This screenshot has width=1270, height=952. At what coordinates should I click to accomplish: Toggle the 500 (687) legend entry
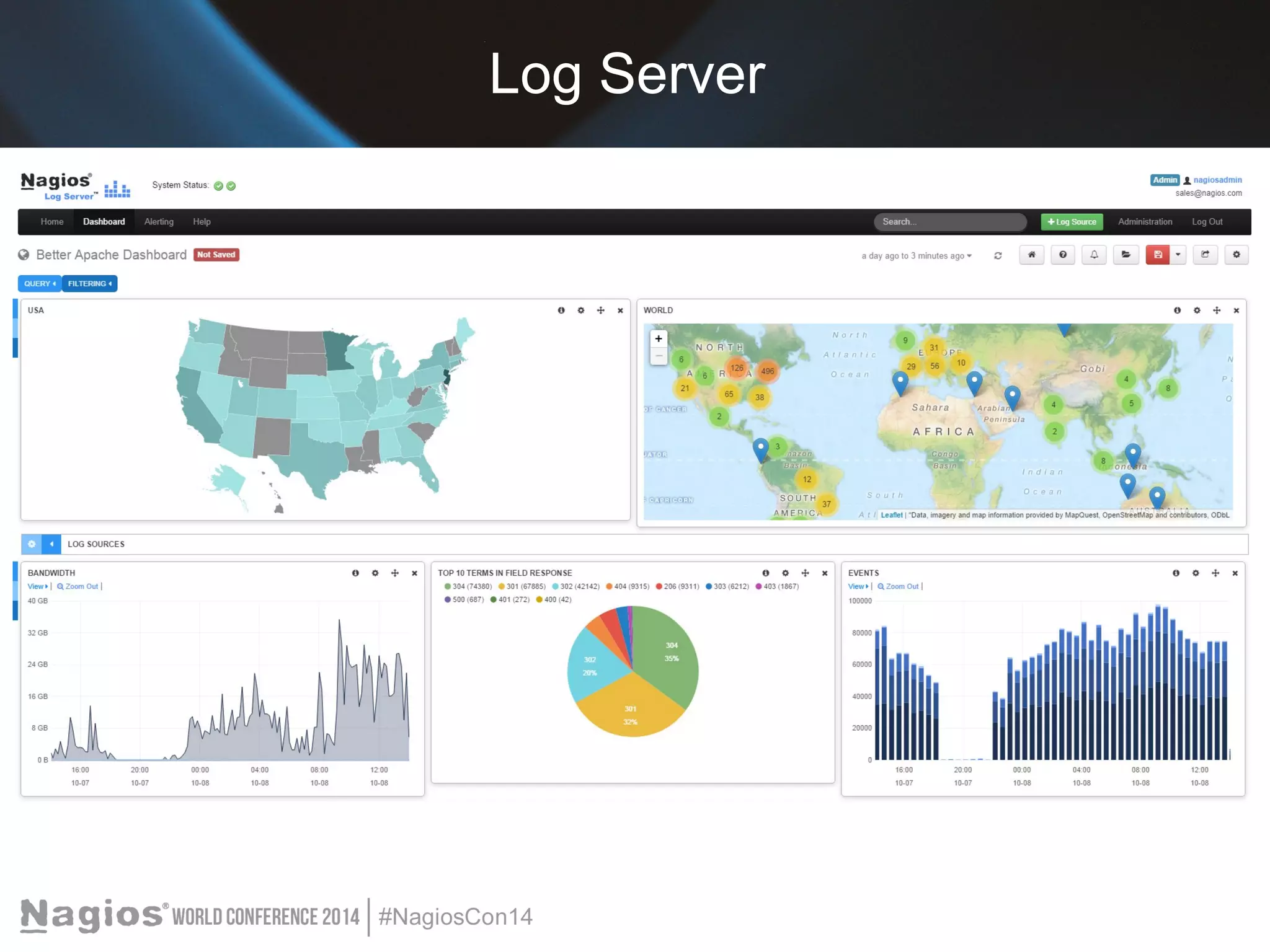pyautogui.click(x=464, y=599)
